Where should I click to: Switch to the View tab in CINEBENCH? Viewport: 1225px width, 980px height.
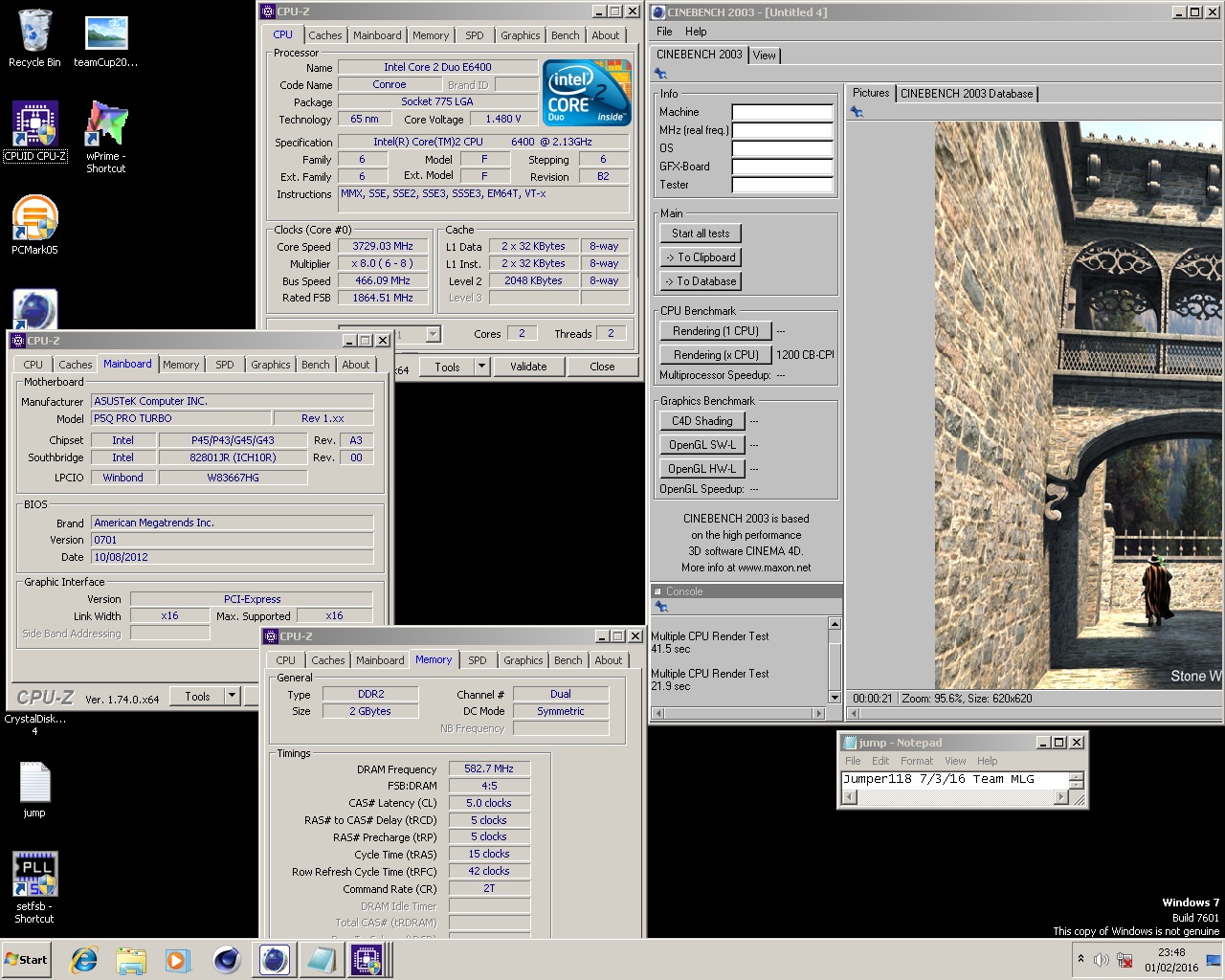(x=764, y=56)
